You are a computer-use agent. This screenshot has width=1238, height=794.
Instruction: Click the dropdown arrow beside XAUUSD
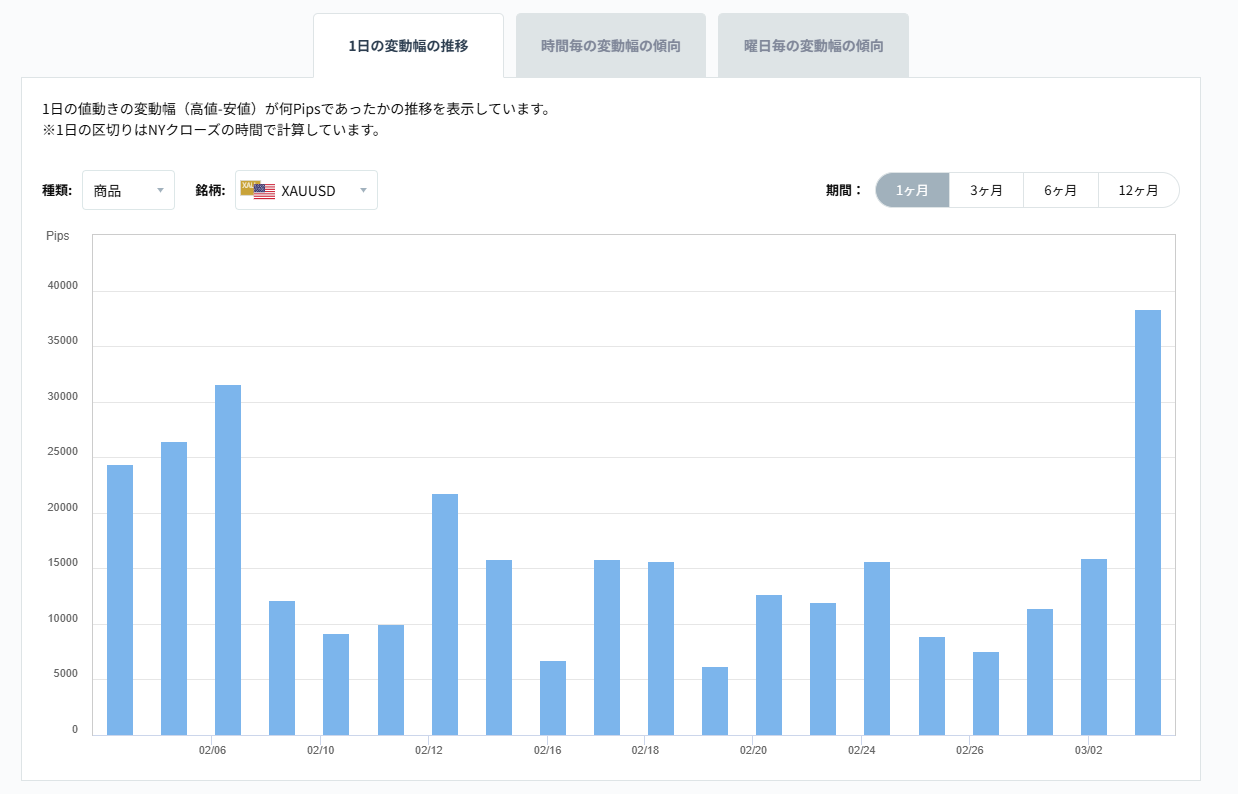click(x=364, y=189)
